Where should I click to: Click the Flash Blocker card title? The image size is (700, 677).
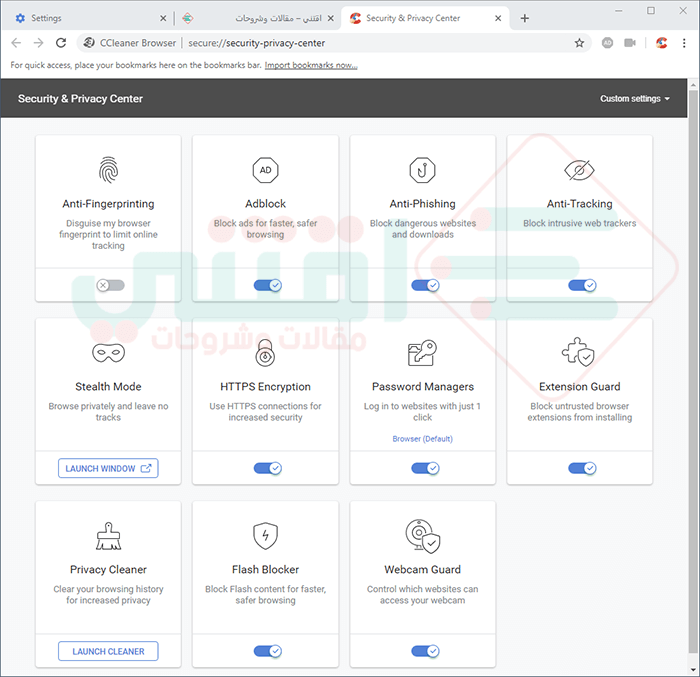pyautogui.click(x=266, y=569)
